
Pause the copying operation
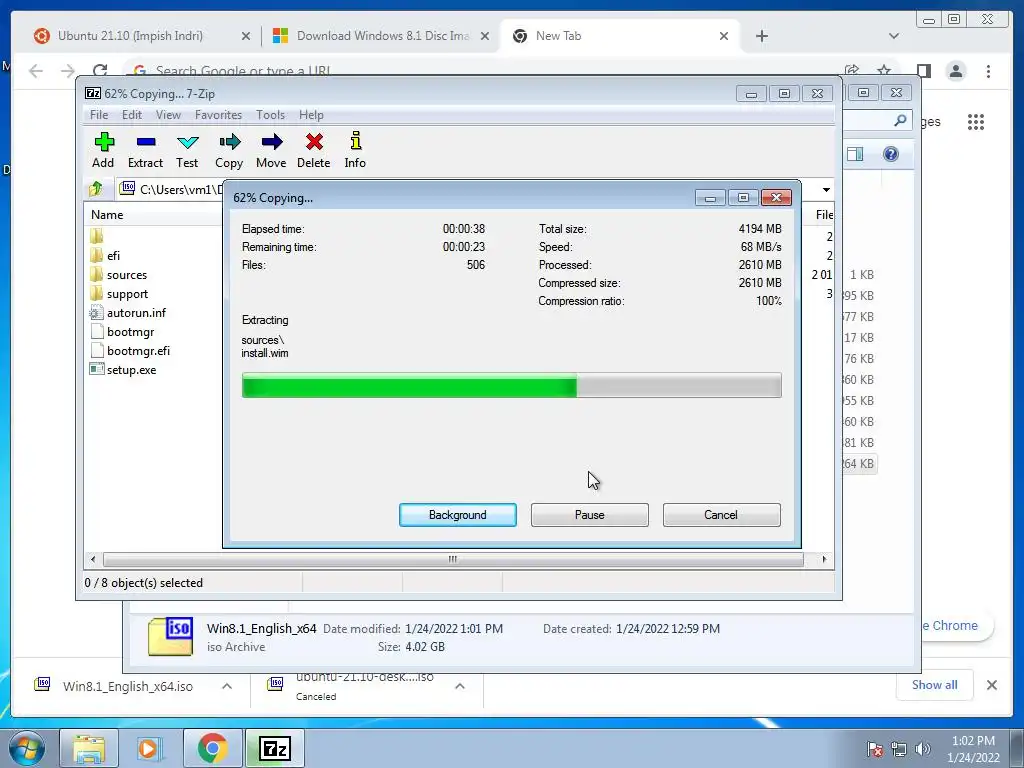pyautogui.click(x=590, y=515)
